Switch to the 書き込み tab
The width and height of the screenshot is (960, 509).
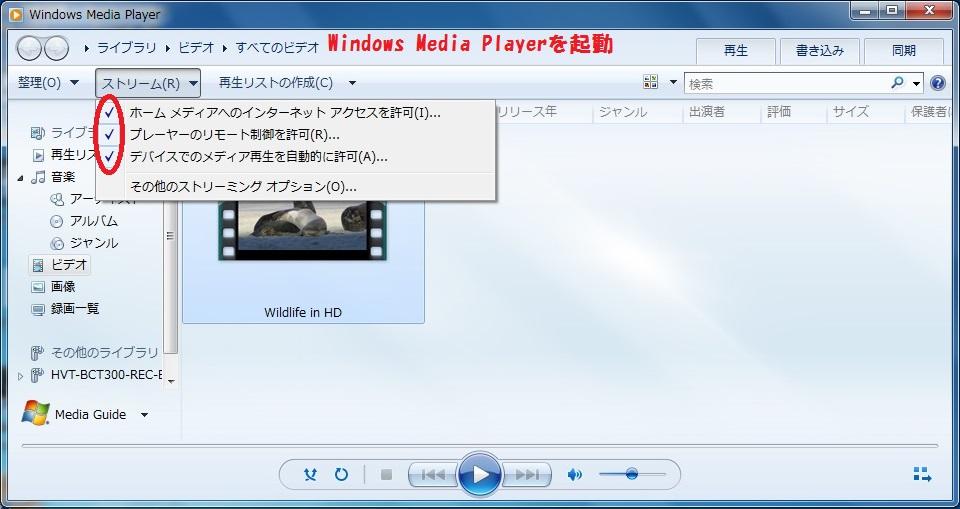click(820, 51)
